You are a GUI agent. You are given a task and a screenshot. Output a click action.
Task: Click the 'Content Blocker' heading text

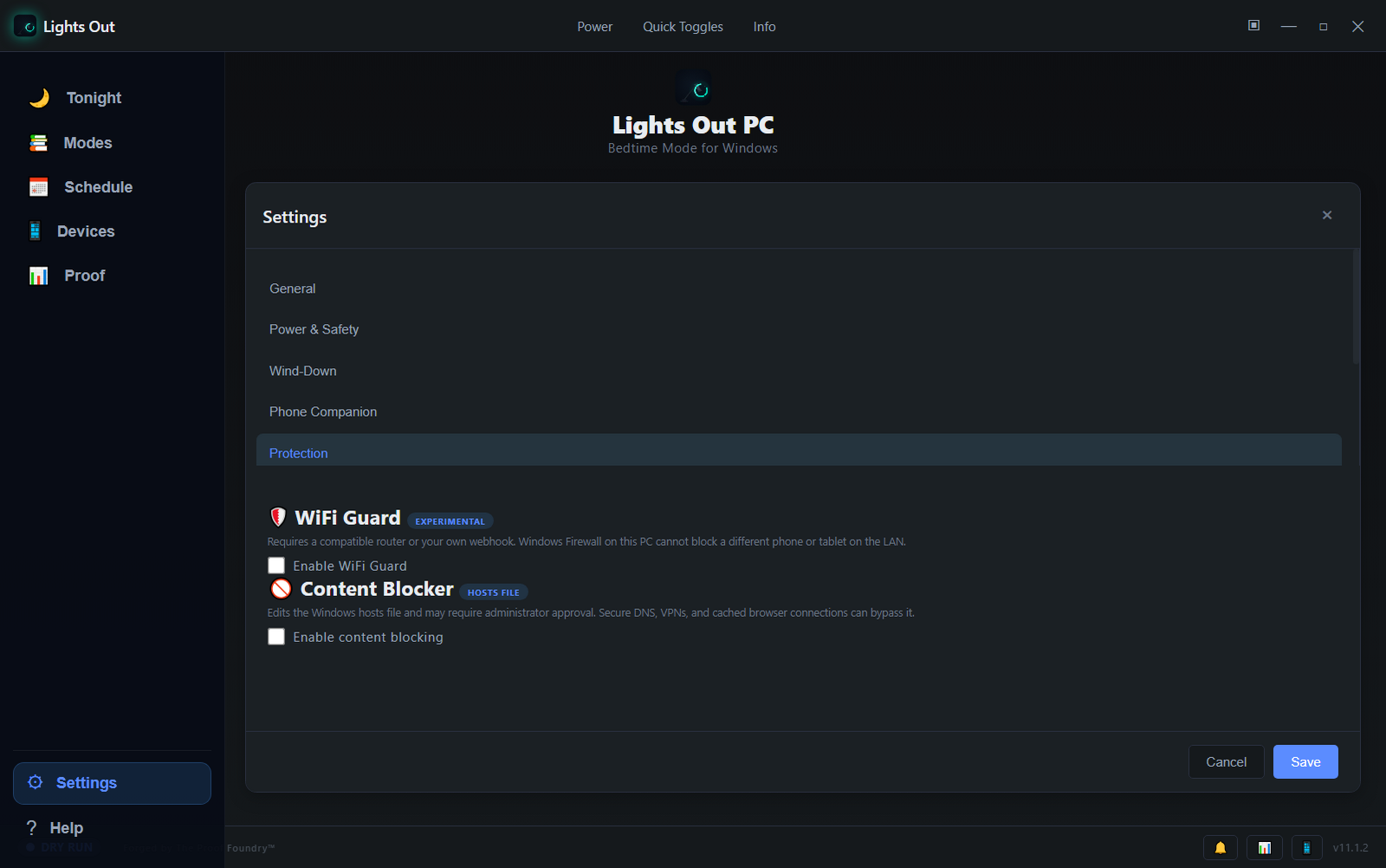coord(377,589)
